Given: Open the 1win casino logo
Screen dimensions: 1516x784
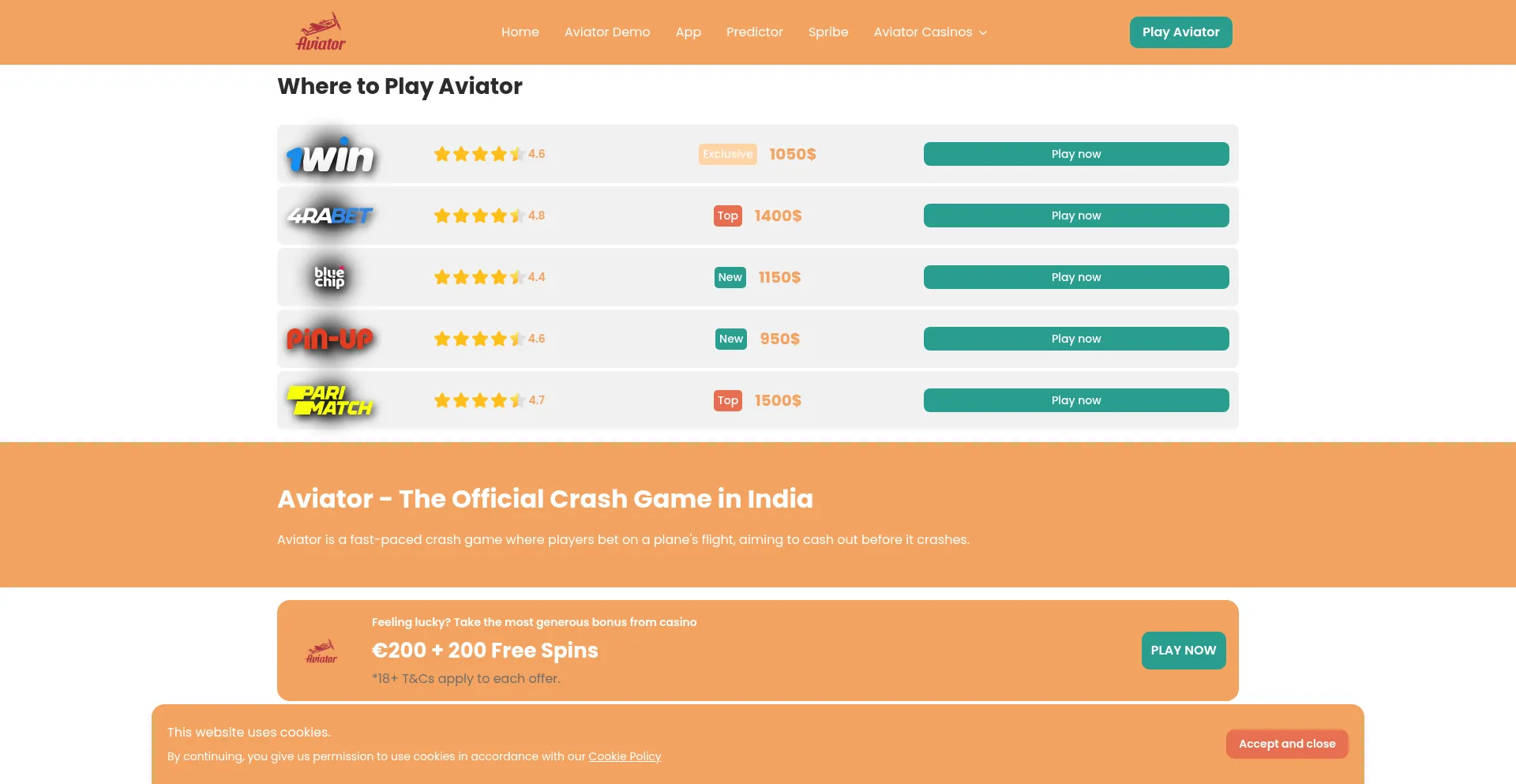Looking at the screenshot, I should 330,155.
